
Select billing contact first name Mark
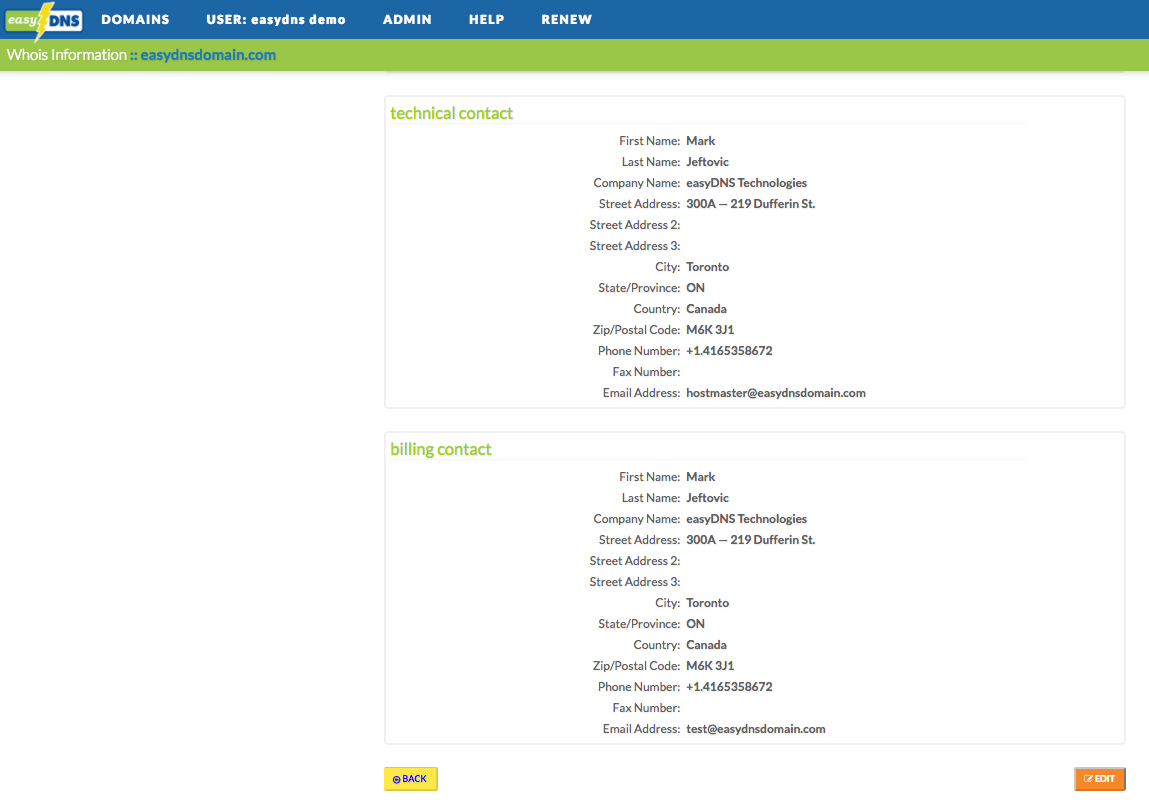[x=701, y=477]
